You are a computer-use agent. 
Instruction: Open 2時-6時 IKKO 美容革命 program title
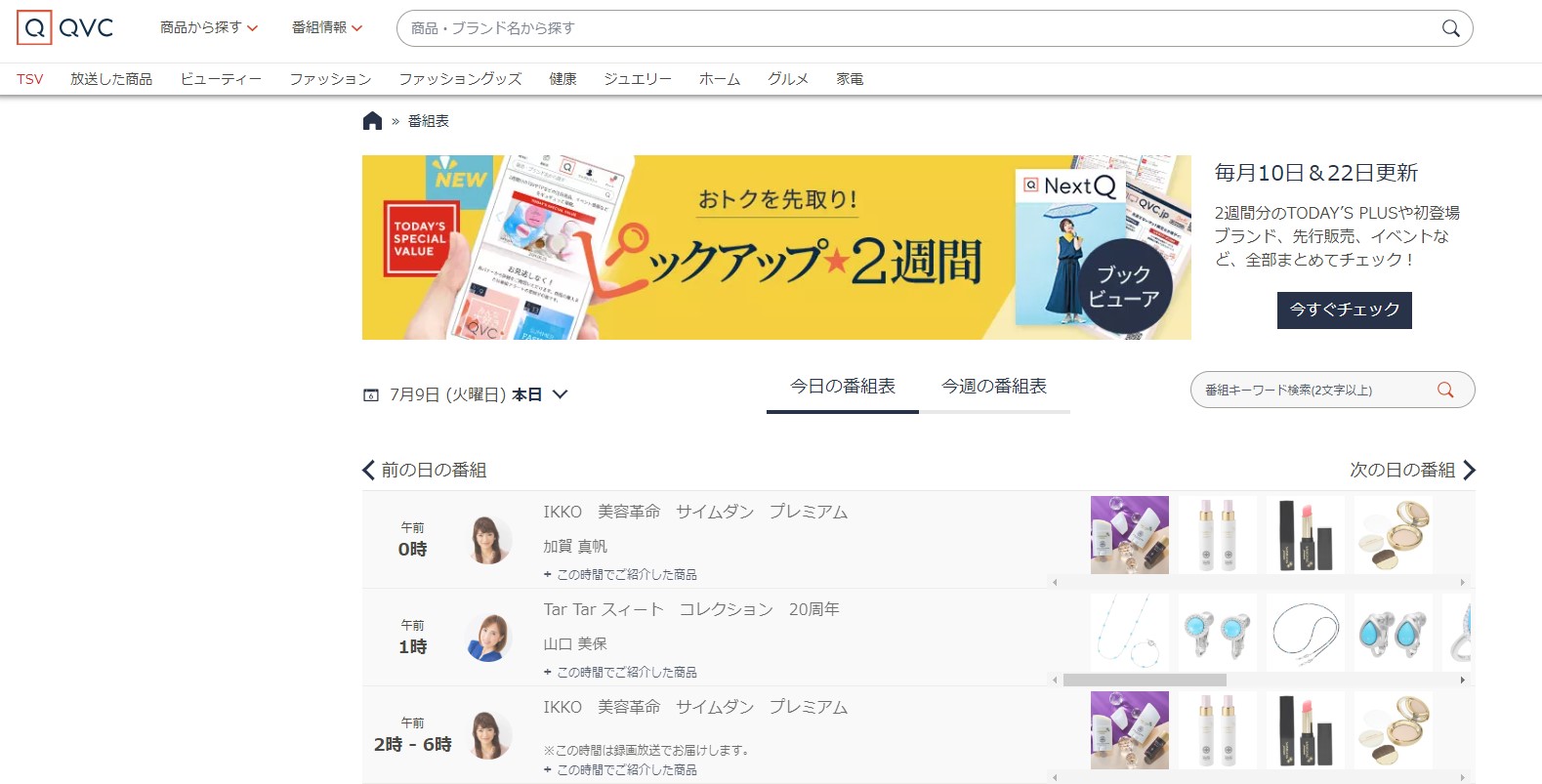point(695,707)
